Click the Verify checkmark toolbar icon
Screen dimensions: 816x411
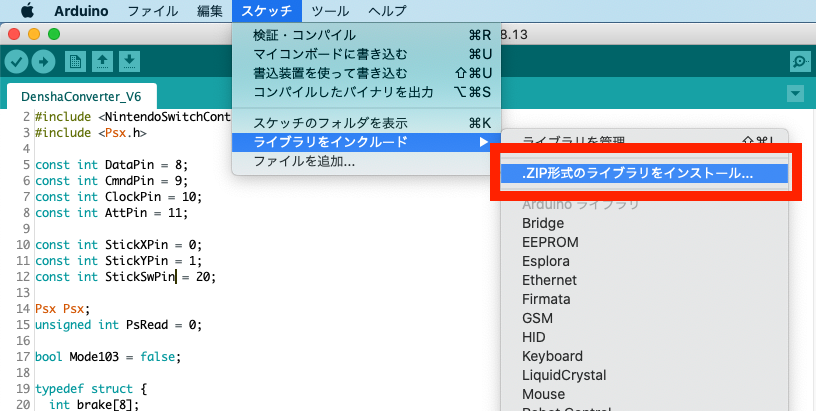pos(16,62)
